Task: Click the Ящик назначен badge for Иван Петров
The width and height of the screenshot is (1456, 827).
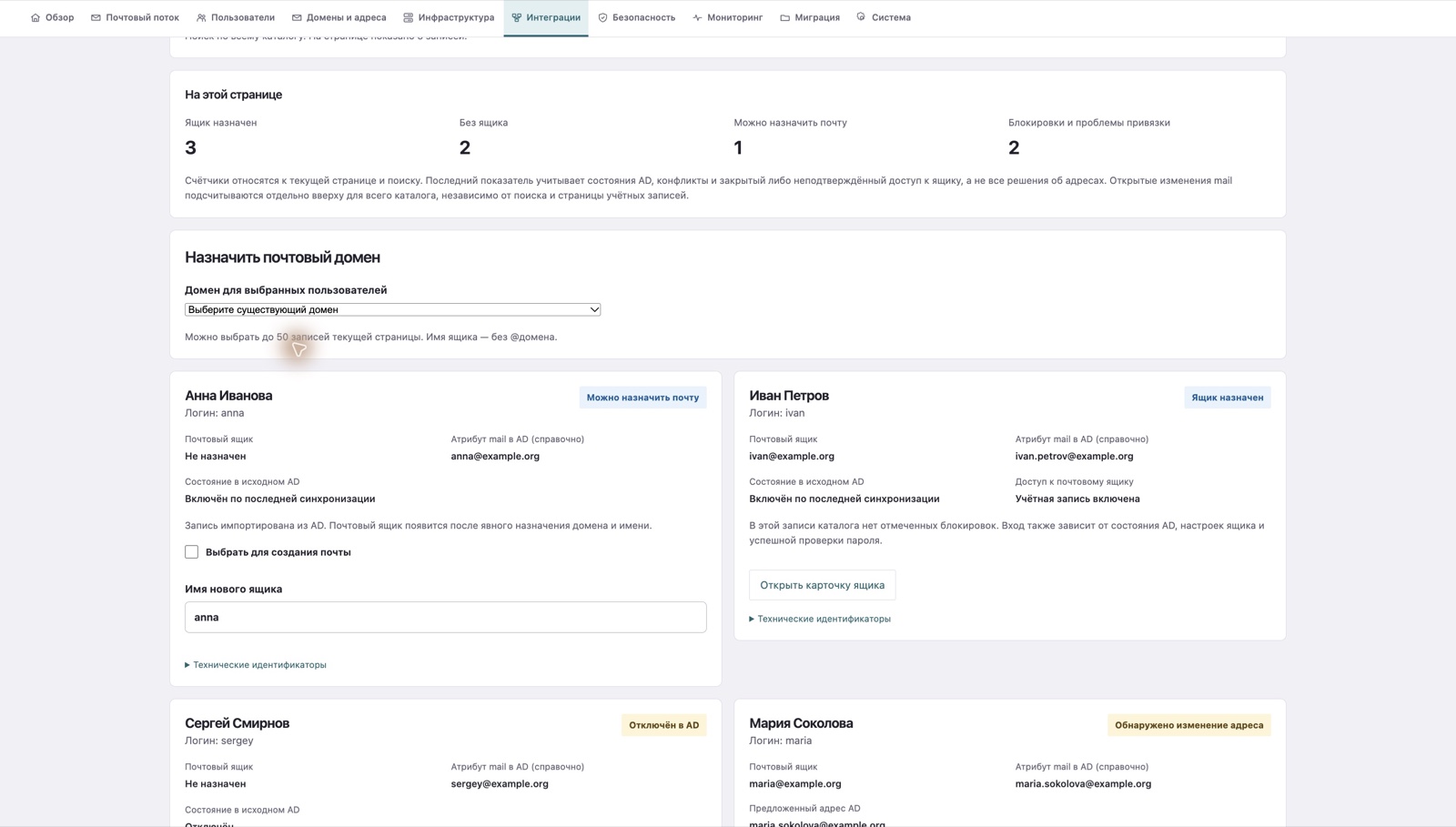Action: click(1228, 398)
